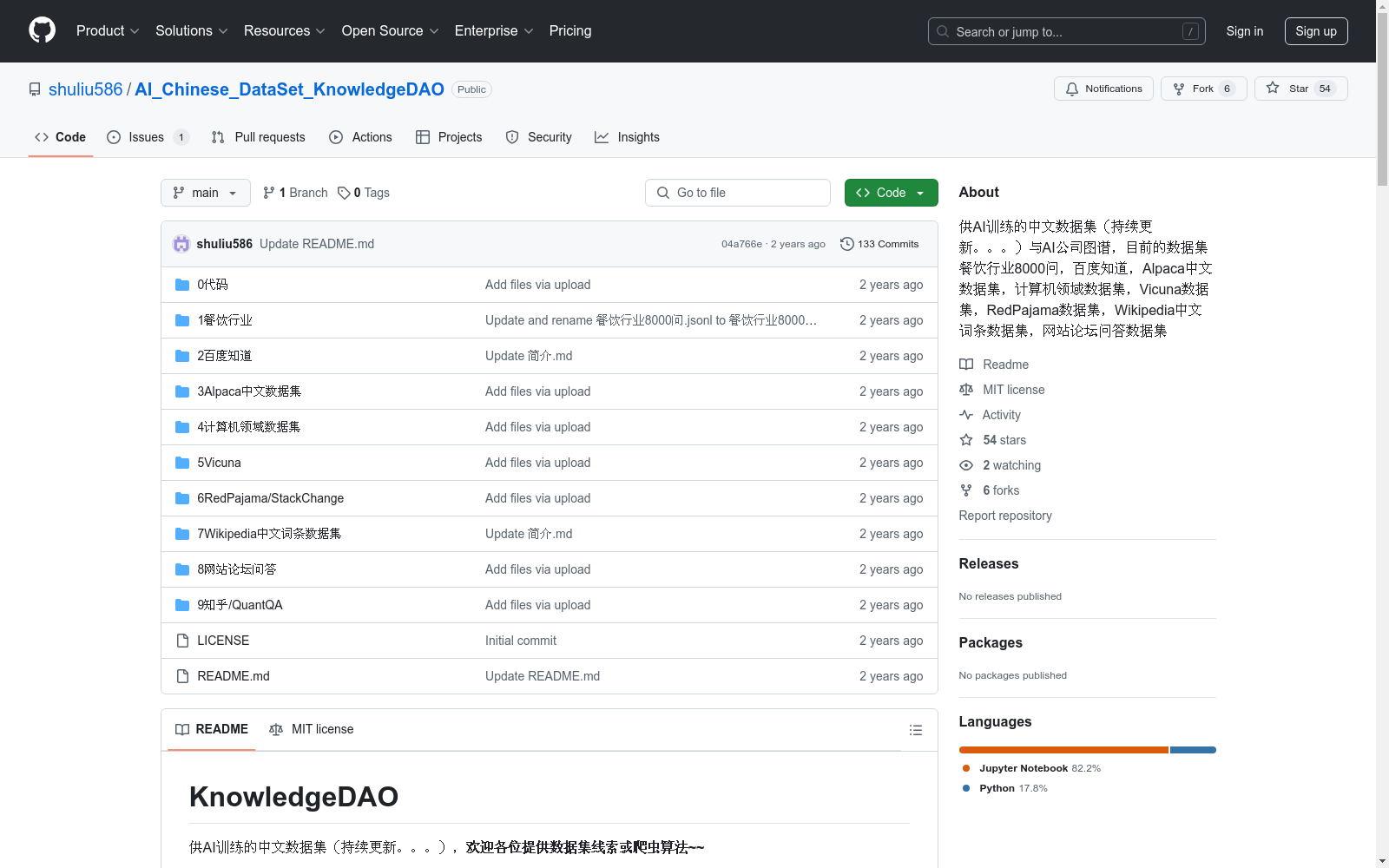Open the 3Alpaca中文数据集 folder
The height and width of the screenshot is (868, 1389).
249,391
